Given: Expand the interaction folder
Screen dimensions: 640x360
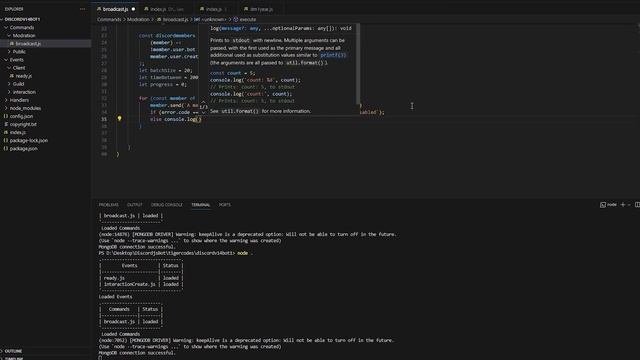Looking at the screenshot, I should pyautogui.click(x=9, y=92).
